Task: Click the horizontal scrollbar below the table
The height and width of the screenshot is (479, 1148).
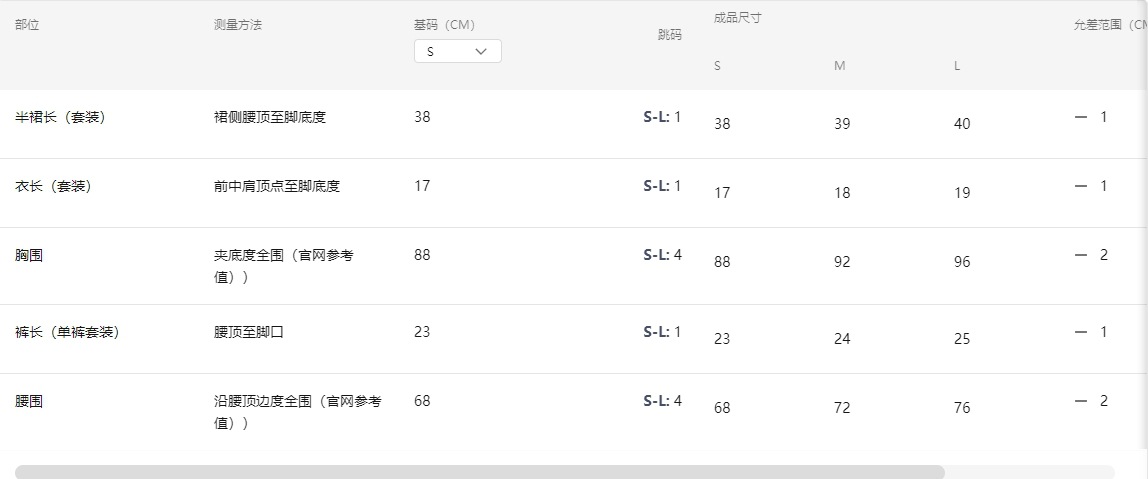Action: 480,471
